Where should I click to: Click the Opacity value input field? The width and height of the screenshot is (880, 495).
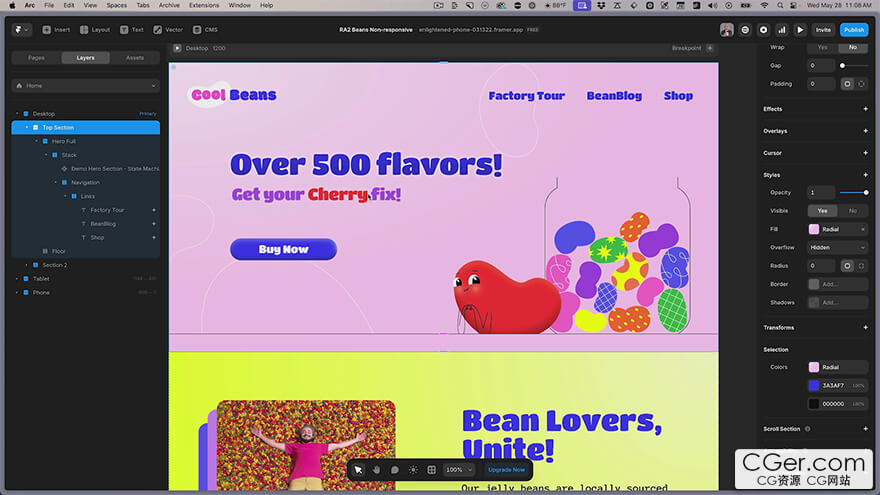click(820, 192)
